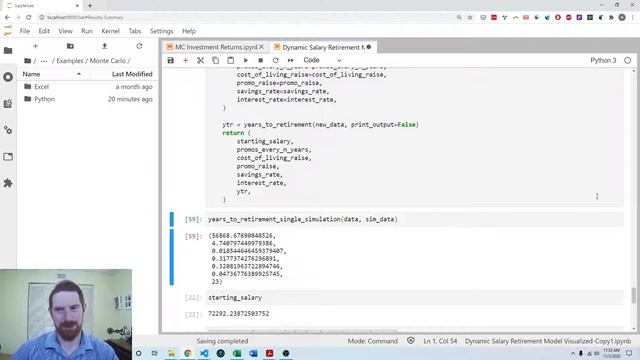Viewport: 640px width, 360px height.
Task: Open File Explorer from the taskbar
Action: coord(171,353)
